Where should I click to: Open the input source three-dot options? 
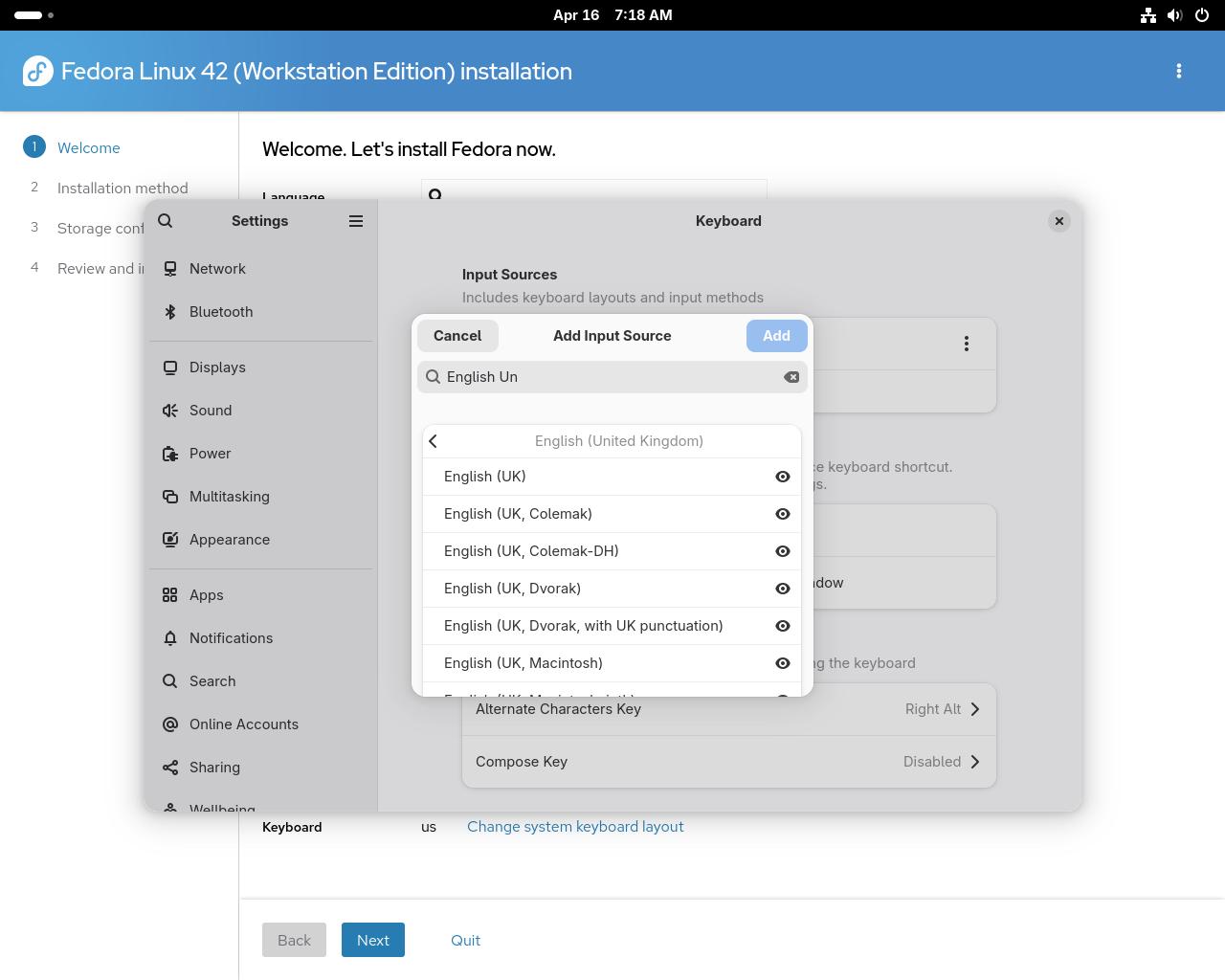(967, 344)
